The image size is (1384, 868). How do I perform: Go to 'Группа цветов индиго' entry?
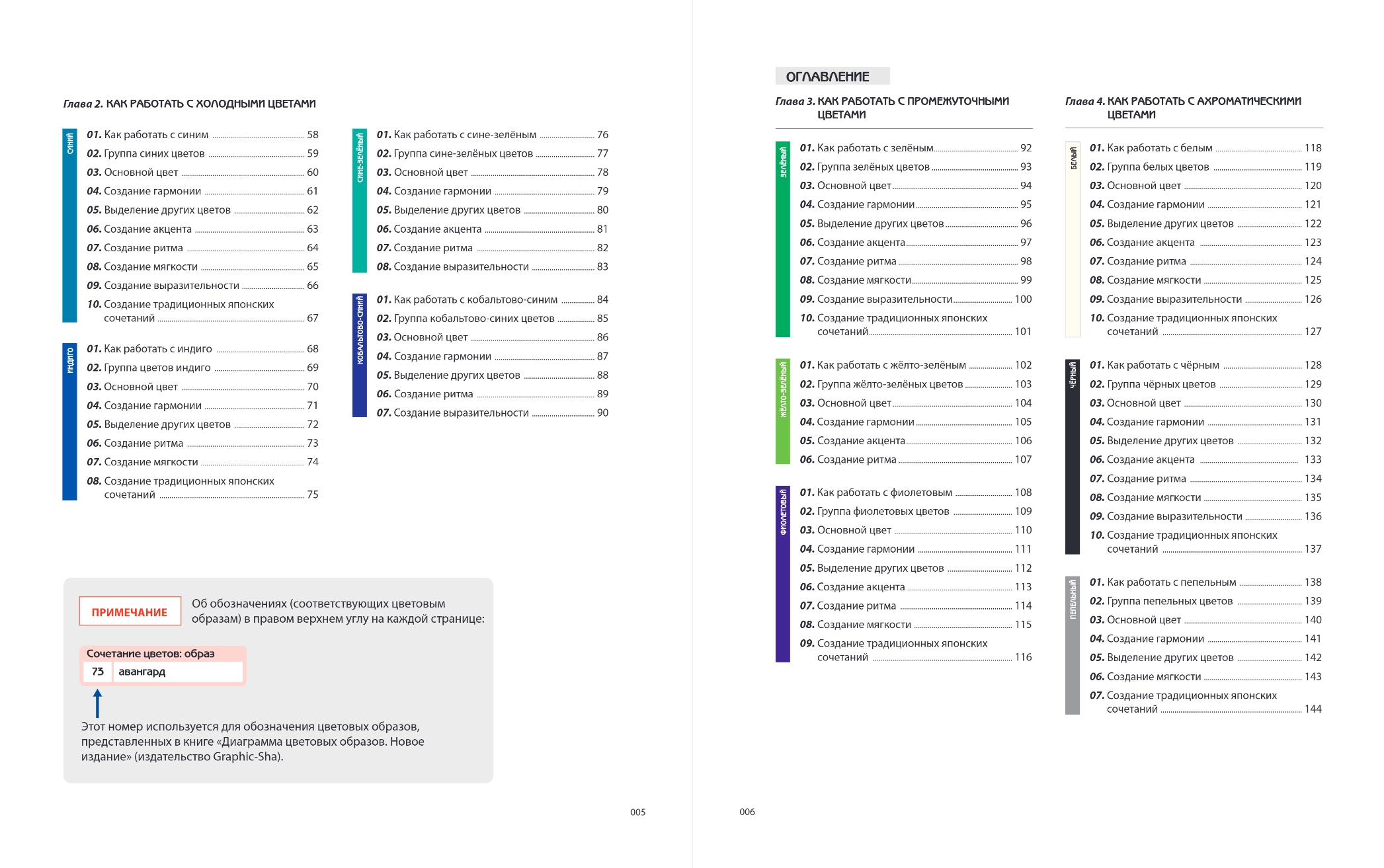click(x=157, y=368)
